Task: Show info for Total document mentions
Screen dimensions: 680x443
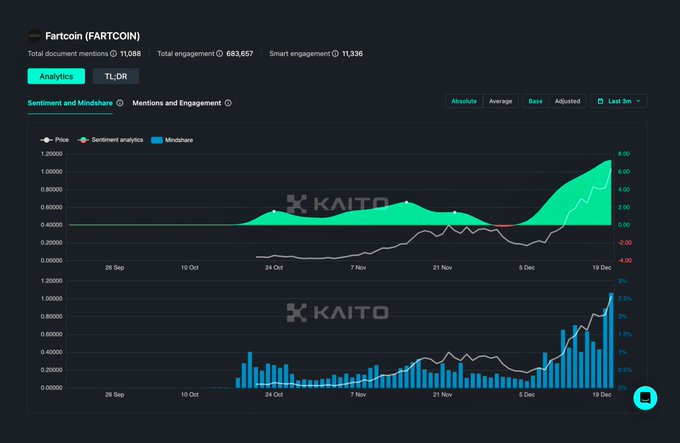Action: pyautogui.click(x=113, y=54)
